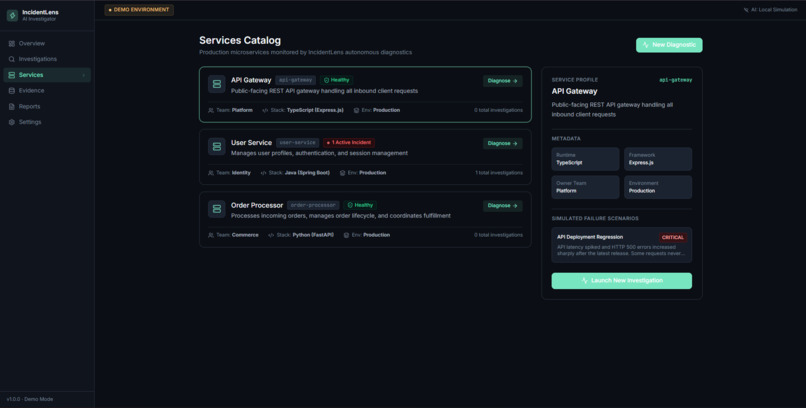The height and width of the screenshot is (408, 806).
Task: Click Stack: Java (Spring Boot) text
Action: click(295, 173)
